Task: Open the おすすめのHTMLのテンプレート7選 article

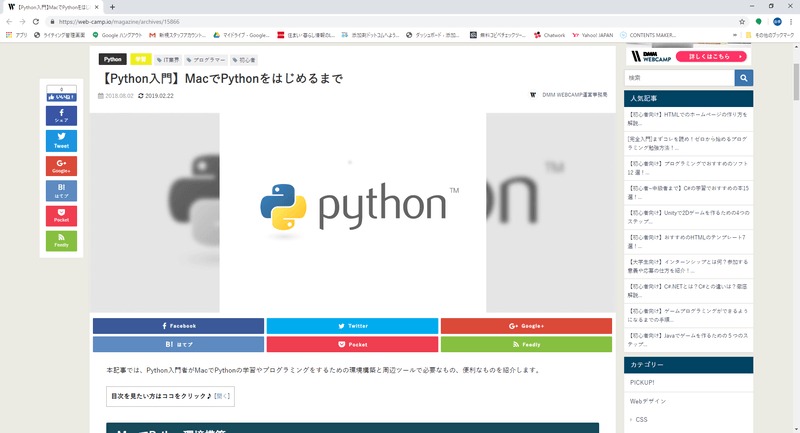Action: 688,241
